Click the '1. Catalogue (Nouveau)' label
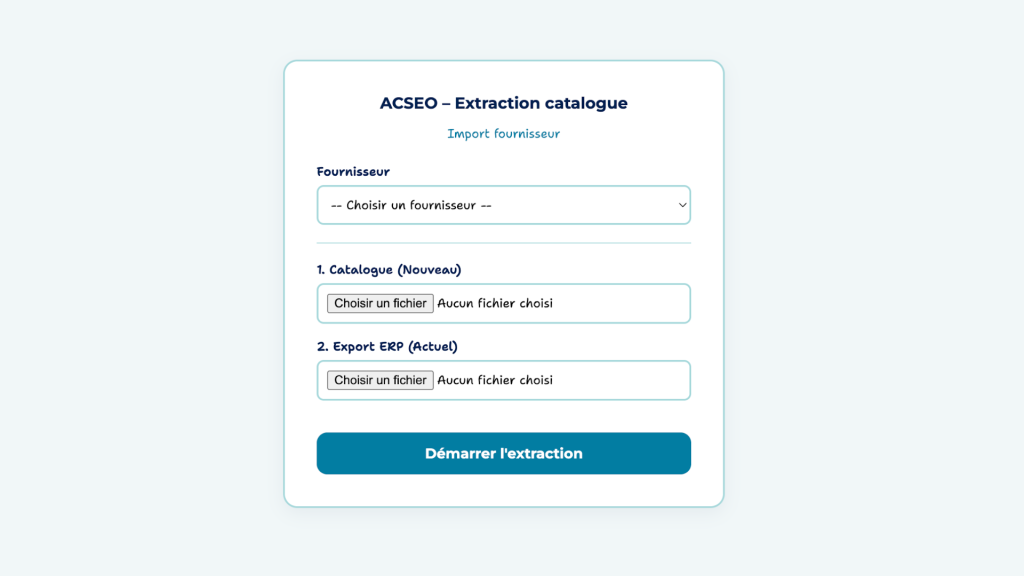The width and height of the screenshot is (1024, 576). tap(389, 270)
